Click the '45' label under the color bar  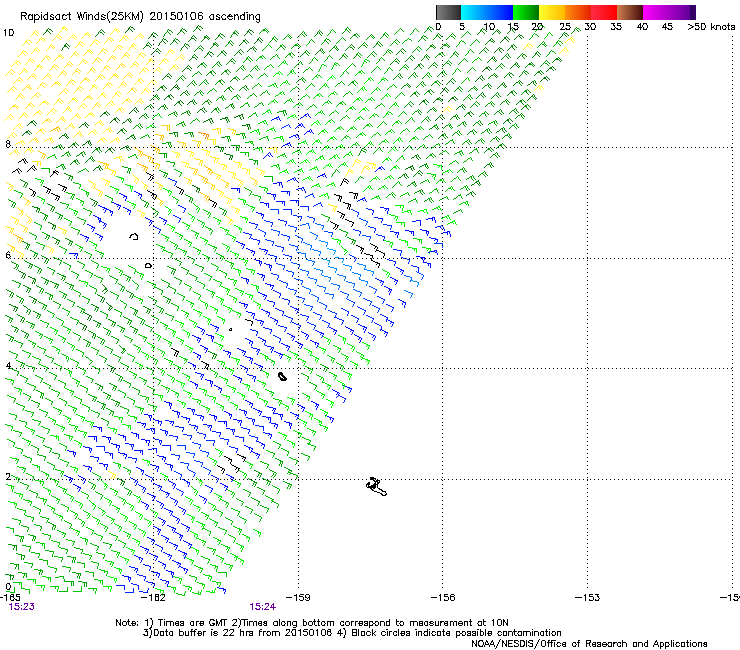(667, 27)
